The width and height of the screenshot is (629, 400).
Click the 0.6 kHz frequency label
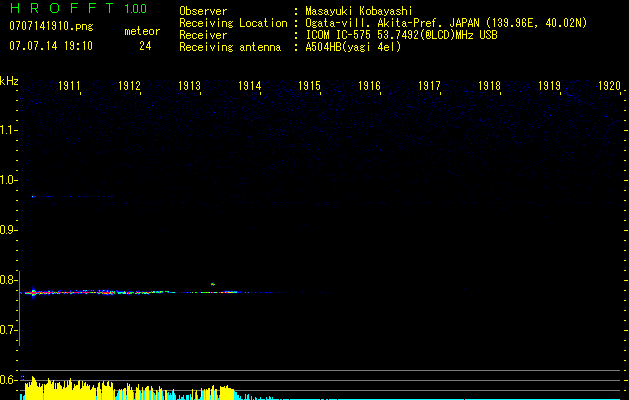point(7,380)
